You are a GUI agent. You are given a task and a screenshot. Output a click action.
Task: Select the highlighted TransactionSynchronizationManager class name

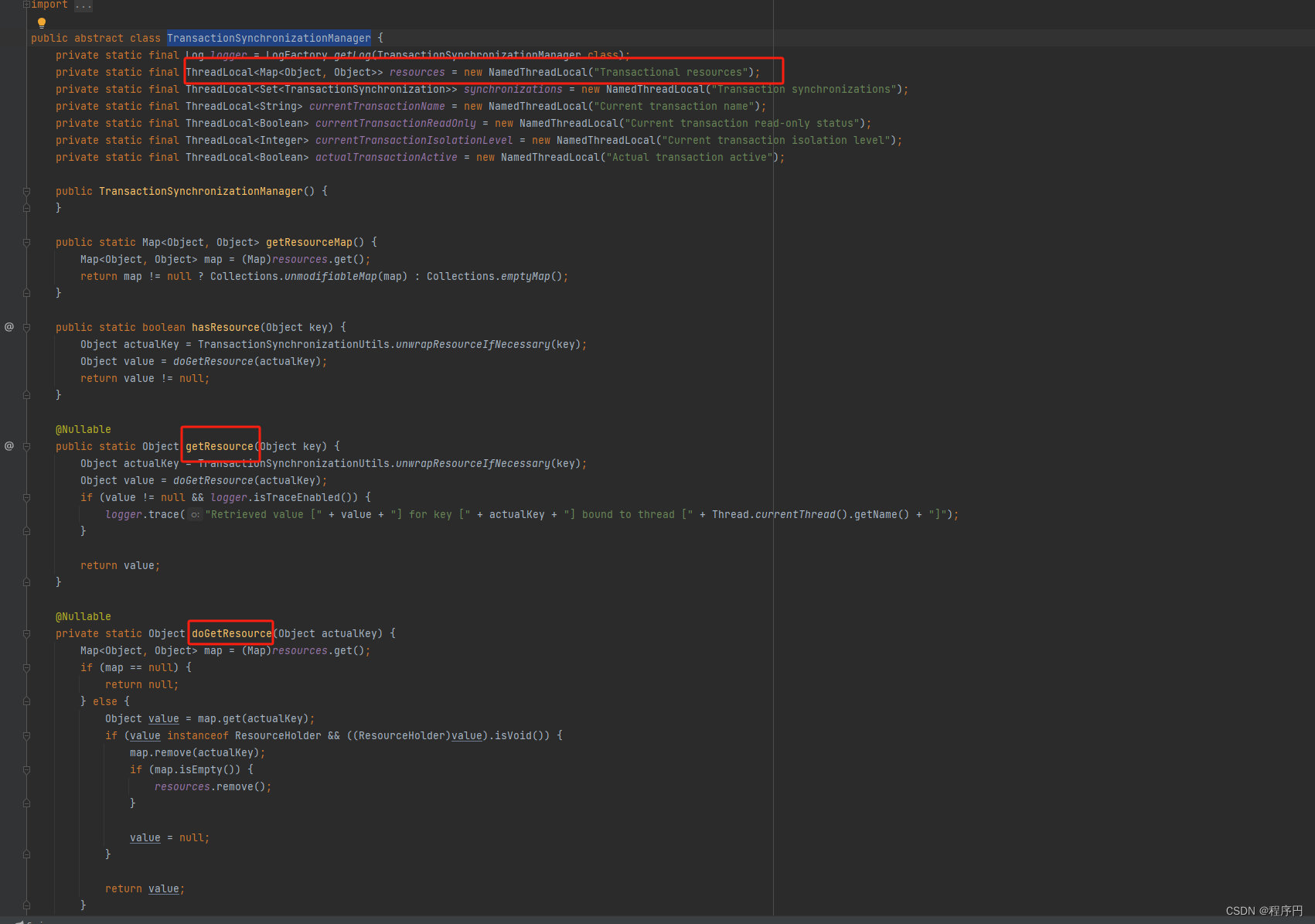[x=268, y=37]
